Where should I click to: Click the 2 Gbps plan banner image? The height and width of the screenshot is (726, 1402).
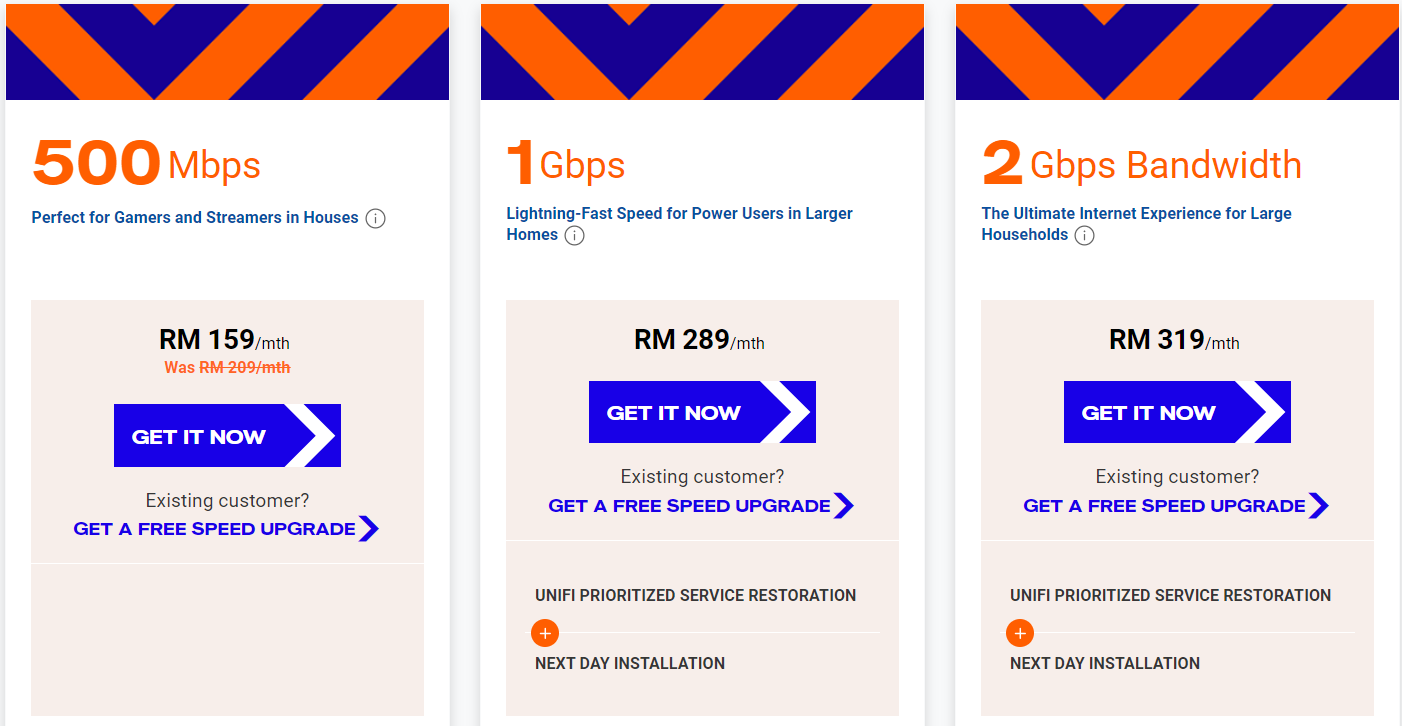tap(1177, 52)
